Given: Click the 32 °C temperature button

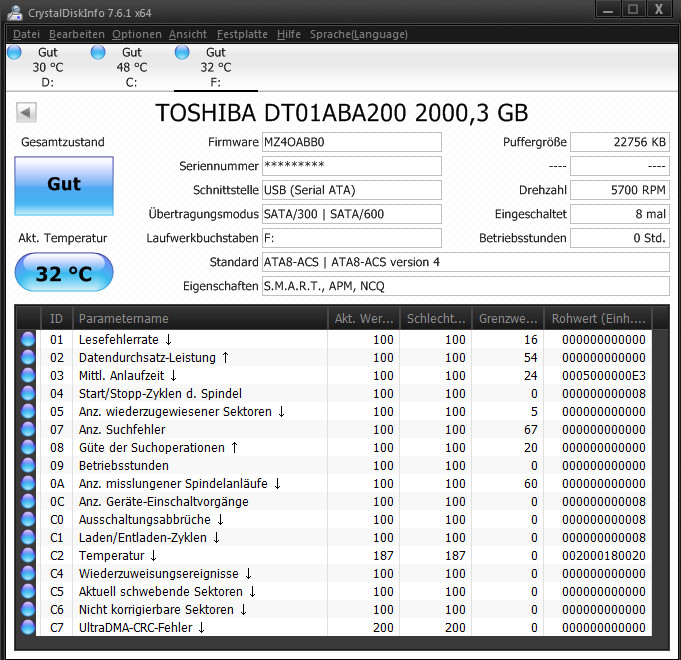Looking at the screenshot, I should pos(64,272).
